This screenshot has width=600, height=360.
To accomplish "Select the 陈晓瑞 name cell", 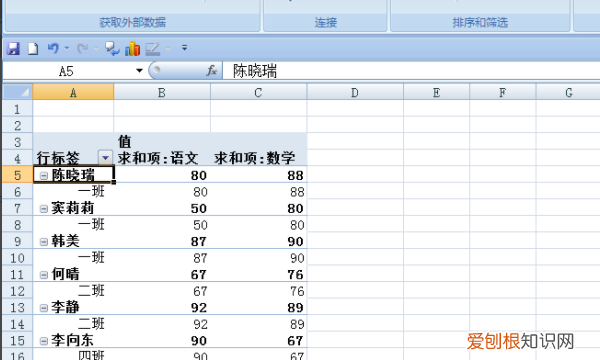I will point(73,175).
